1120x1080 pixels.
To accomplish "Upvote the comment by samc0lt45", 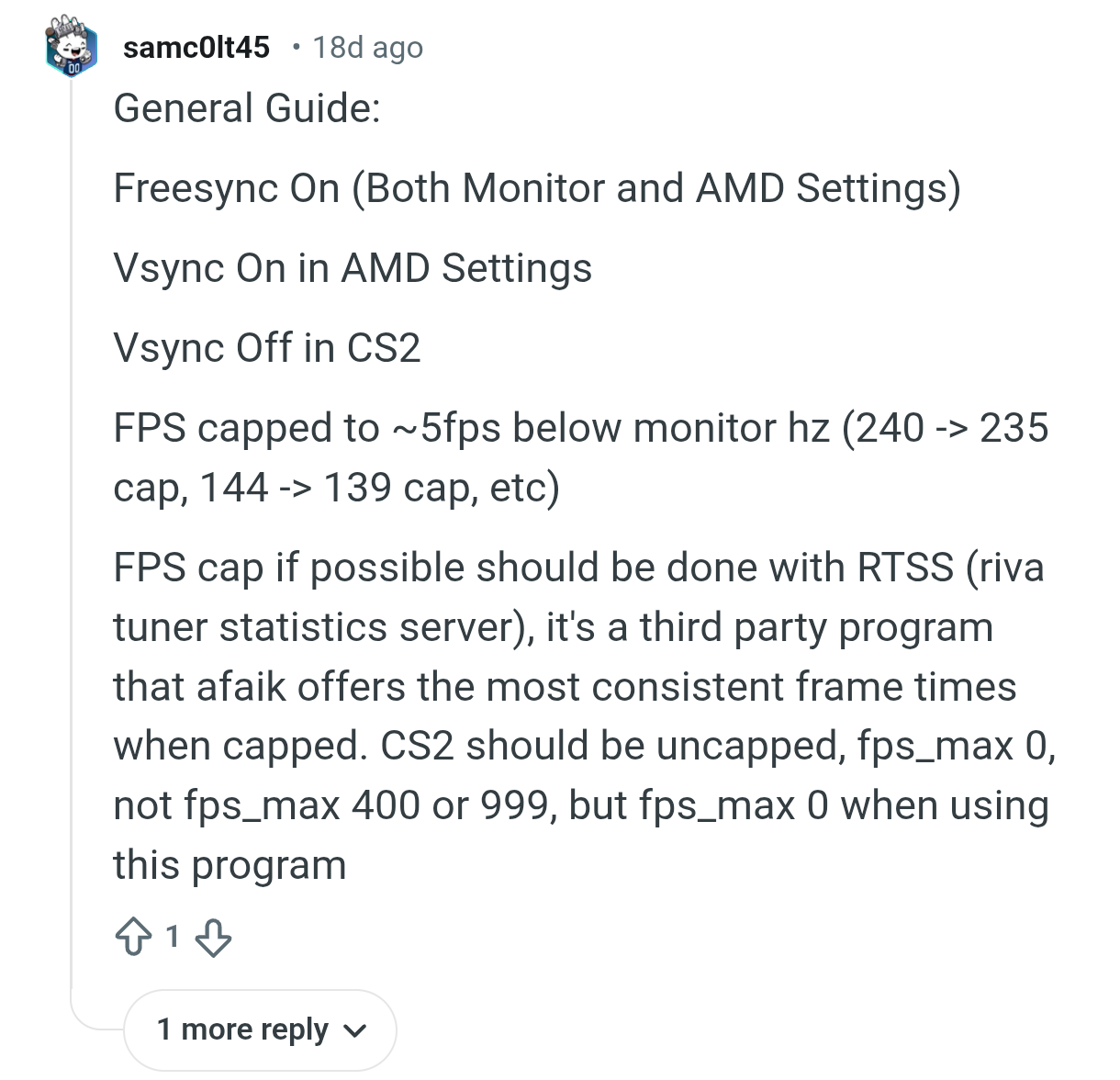I will (134, 937).
